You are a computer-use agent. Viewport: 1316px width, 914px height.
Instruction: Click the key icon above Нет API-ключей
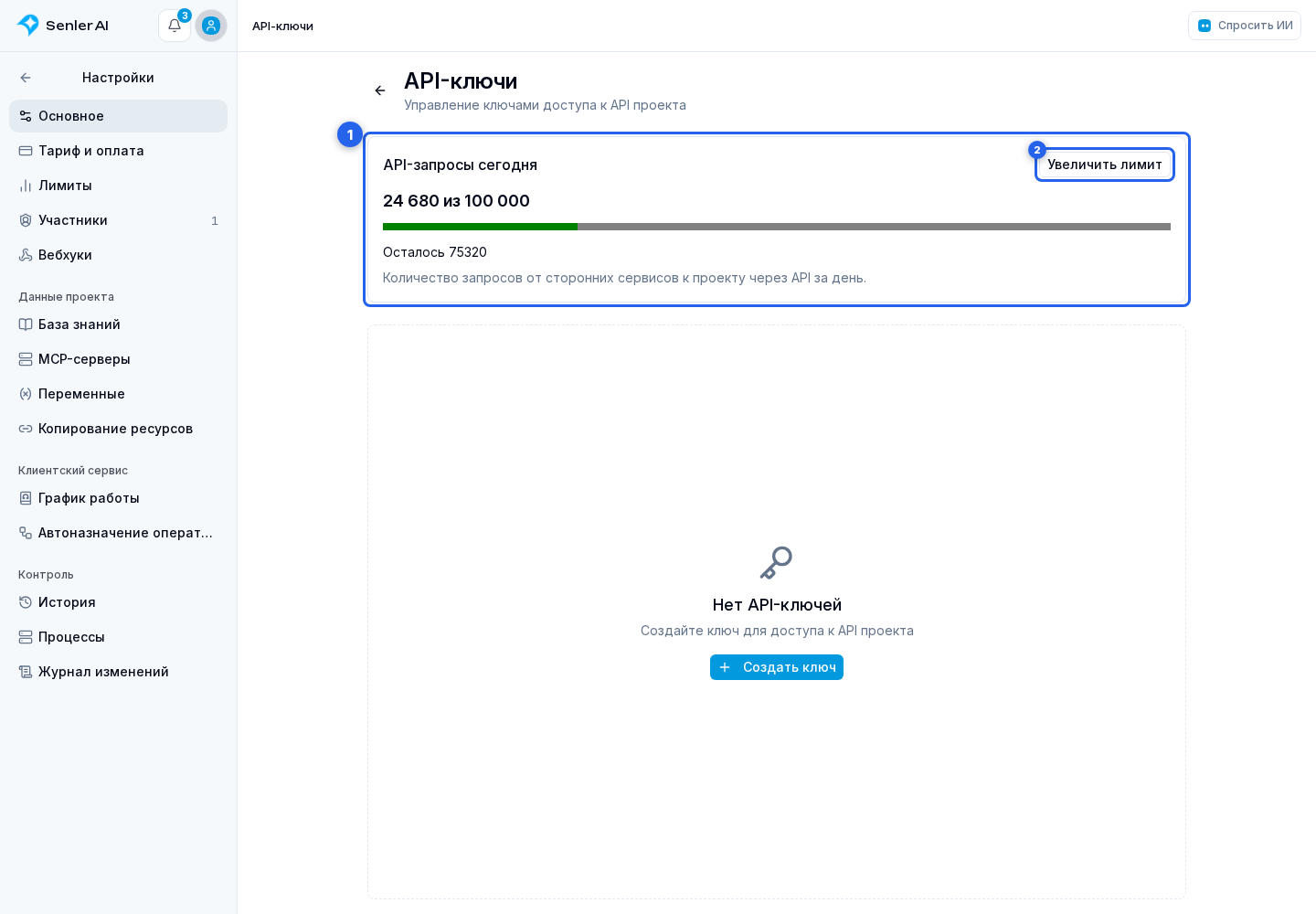[777, 563]
